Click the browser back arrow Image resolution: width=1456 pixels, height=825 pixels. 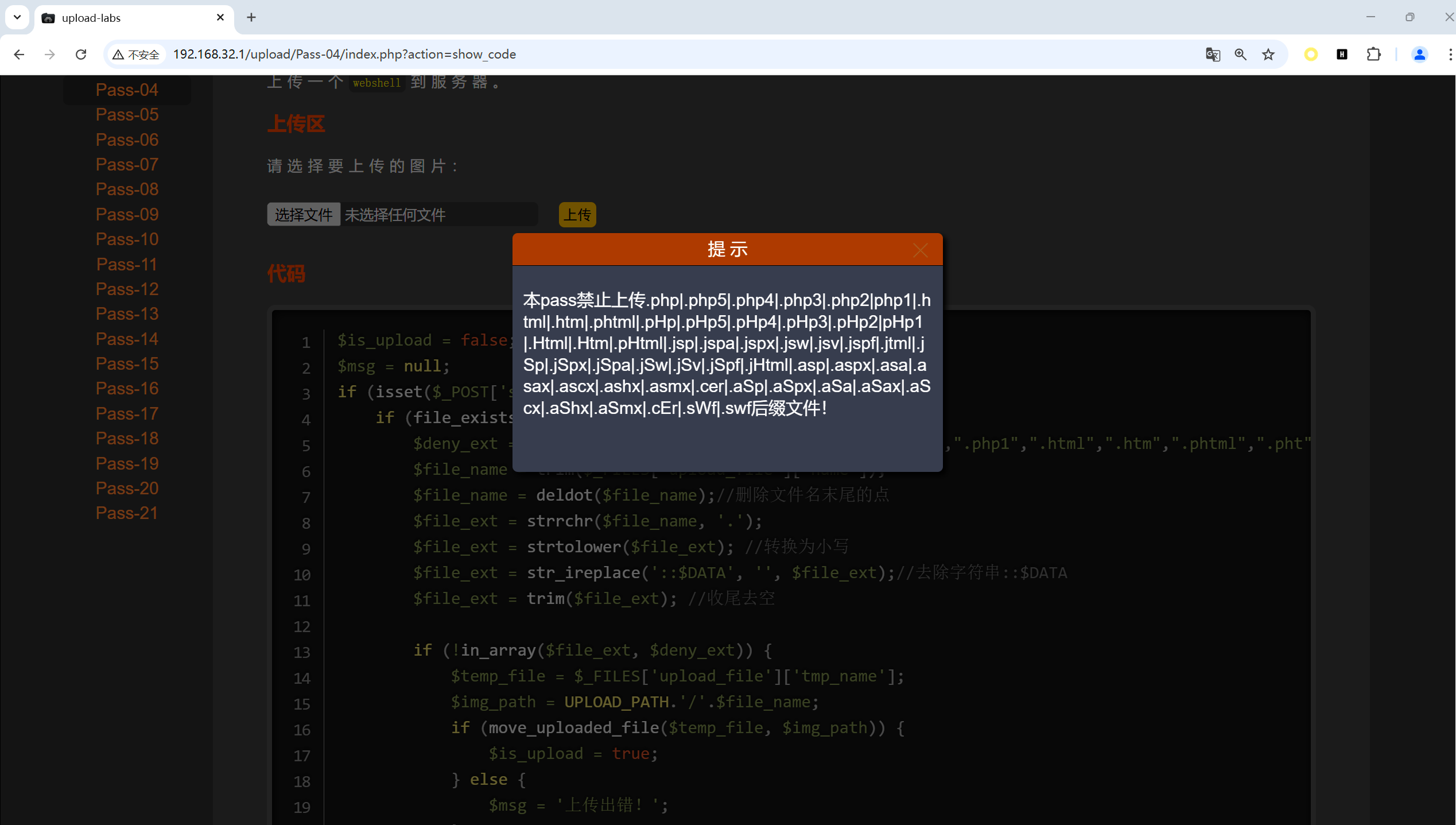pyautogui.click(x=19, y=55)
